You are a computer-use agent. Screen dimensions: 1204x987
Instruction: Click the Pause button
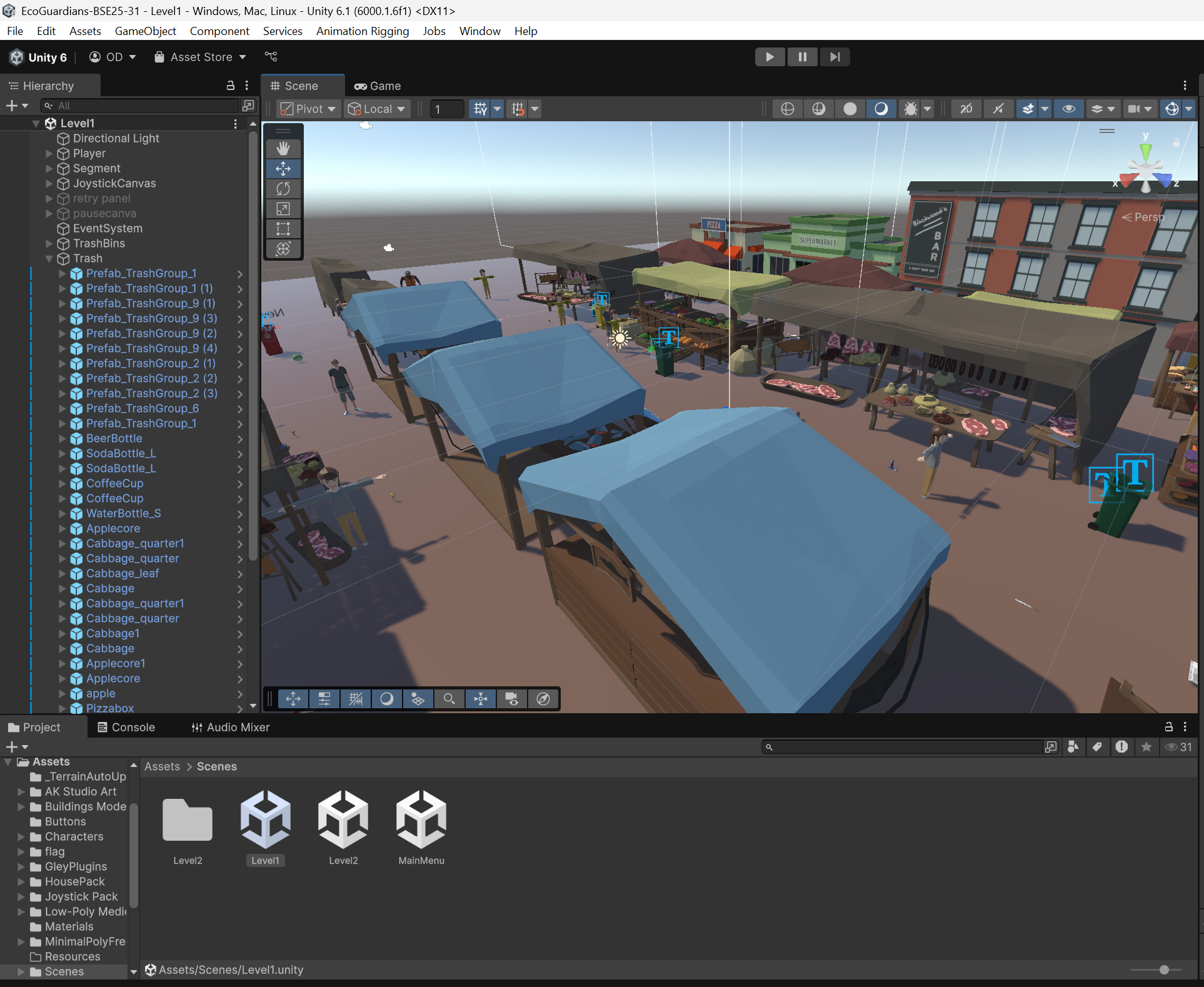[802, 57]
